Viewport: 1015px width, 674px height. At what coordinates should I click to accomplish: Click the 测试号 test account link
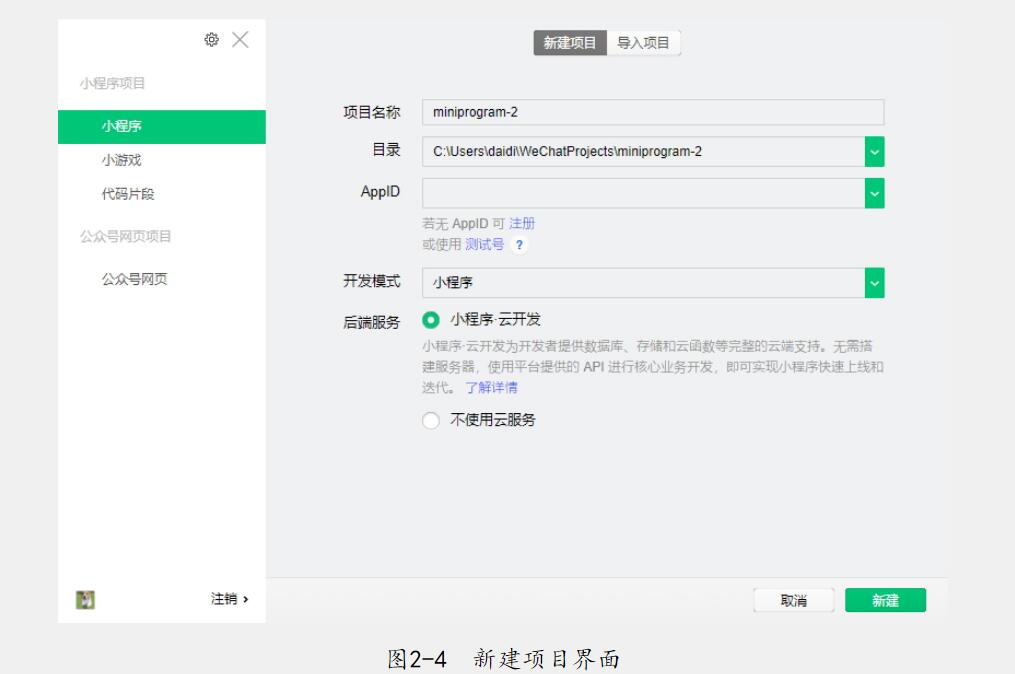(484, 245)
